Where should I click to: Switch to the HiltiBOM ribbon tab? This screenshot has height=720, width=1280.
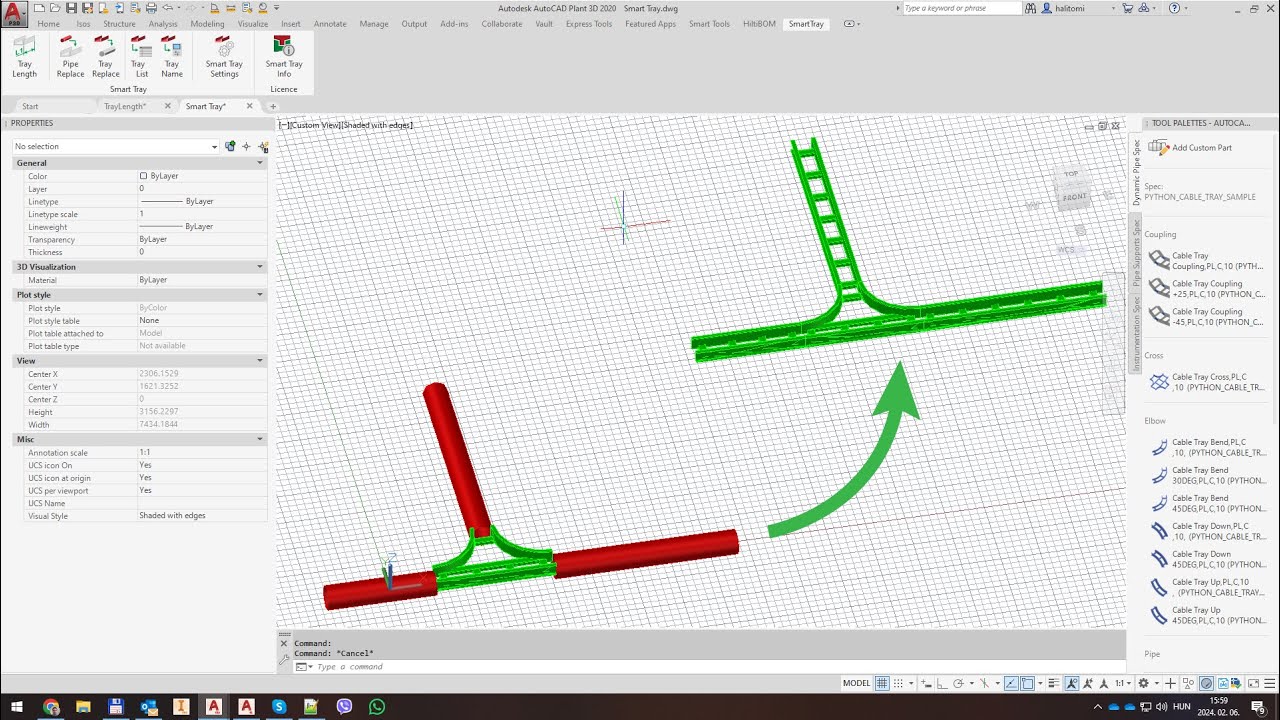click(759, 24)
